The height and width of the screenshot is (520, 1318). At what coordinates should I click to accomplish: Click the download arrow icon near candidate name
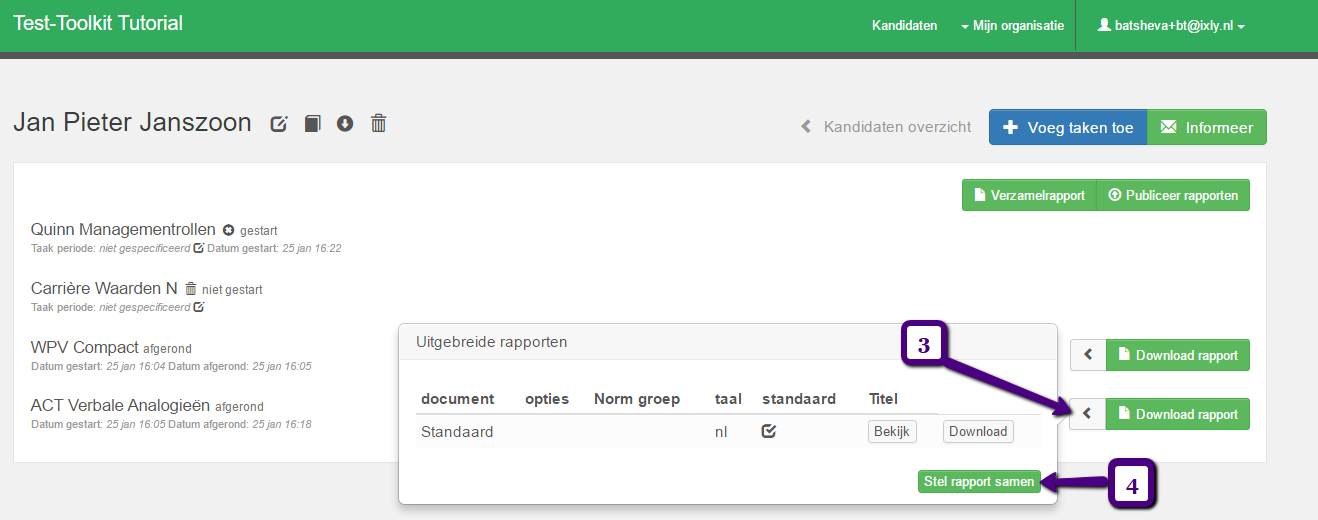pos(345,124)
